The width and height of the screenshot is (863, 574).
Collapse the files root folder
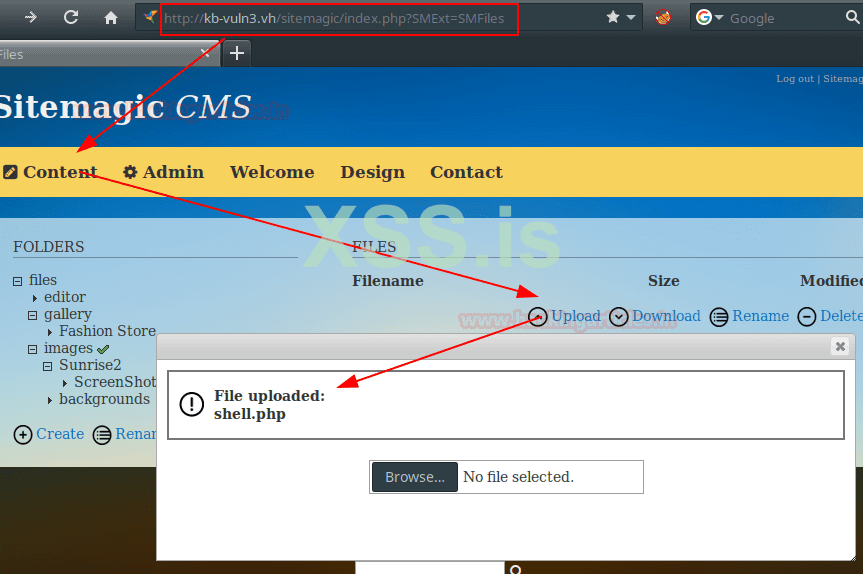coord(18,281)
